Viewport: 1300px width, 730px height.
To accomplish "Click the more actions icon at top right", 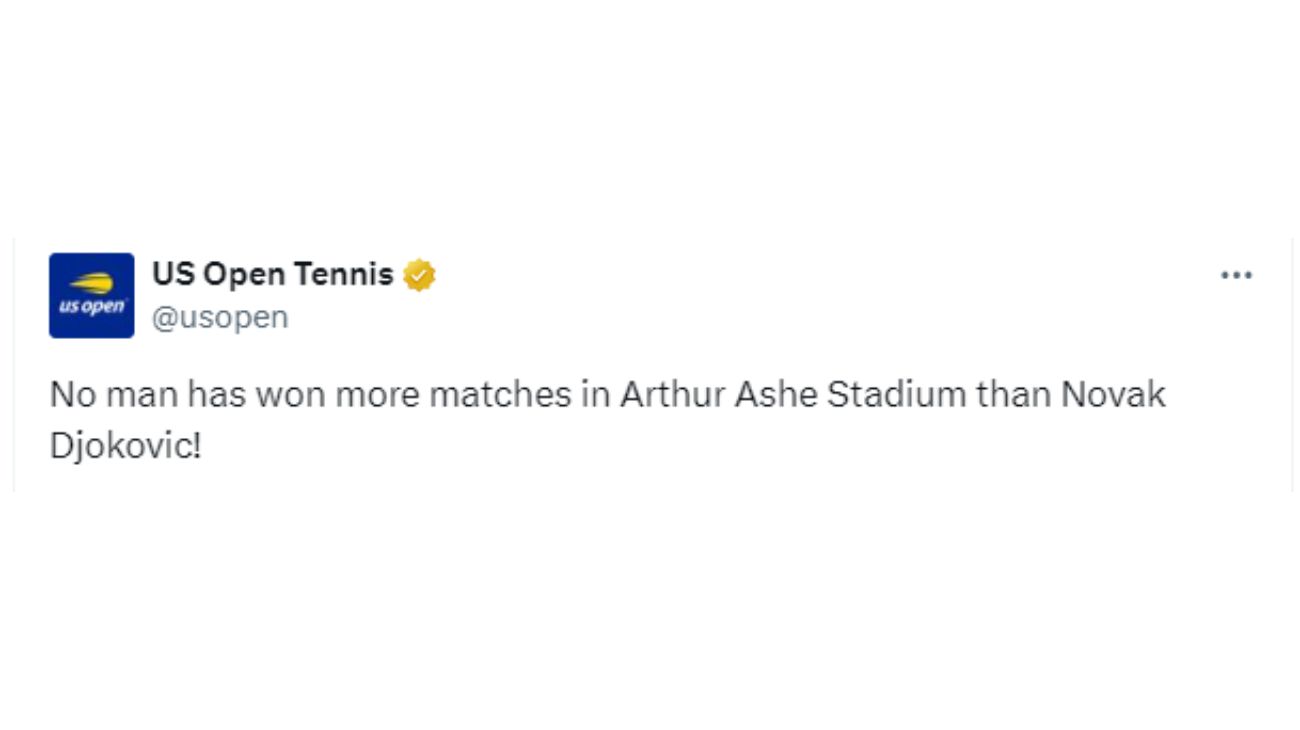I will pyautogui.click(x=1238, y=274).
